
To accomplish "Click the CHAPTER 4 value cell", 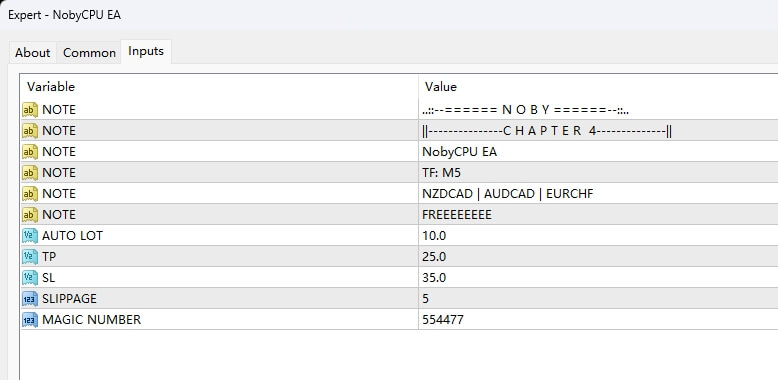I will [598, 130].
